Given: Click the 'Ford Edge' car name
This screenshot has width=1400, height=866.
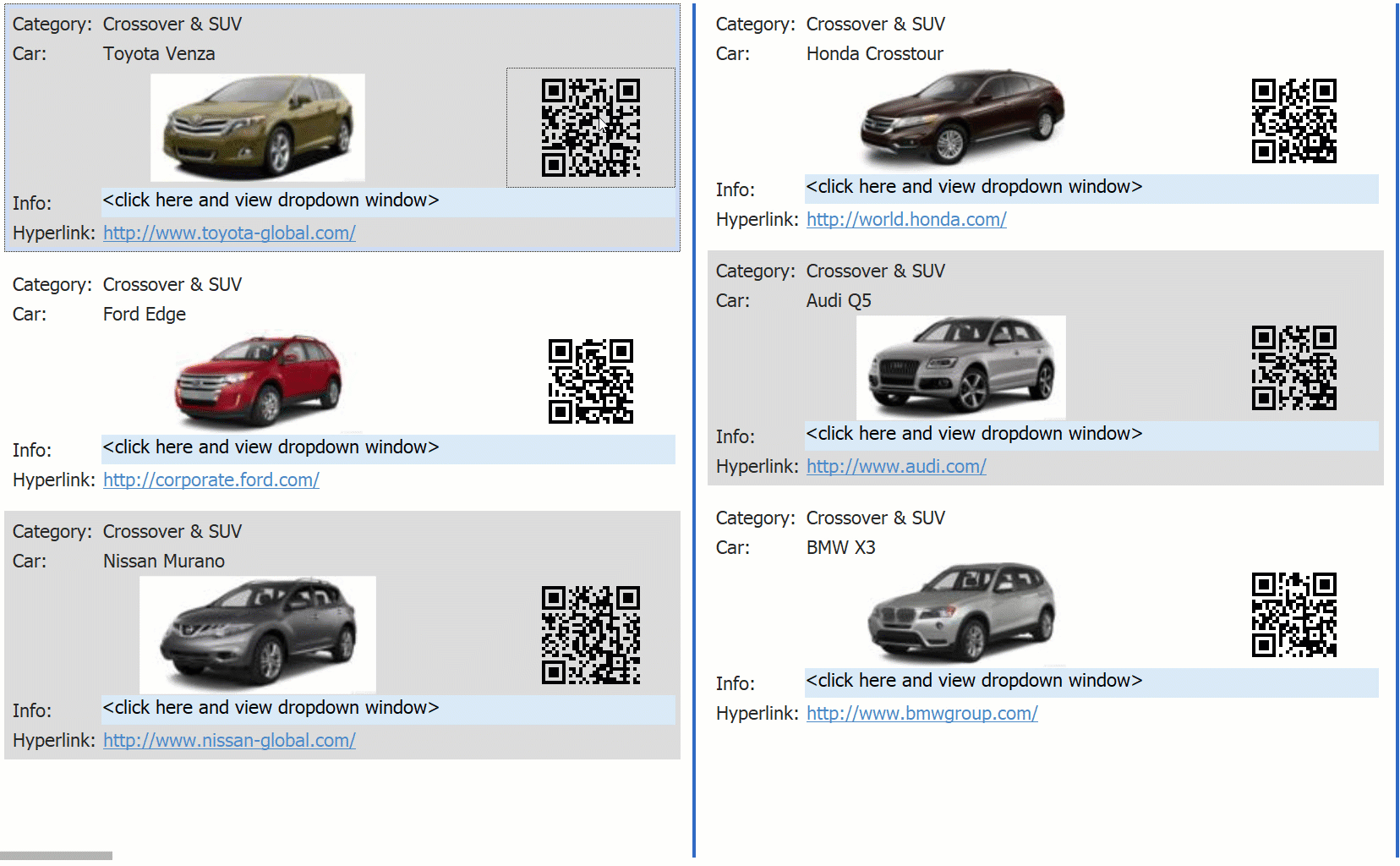Looking at the screenshot, I should [x=145, y=315].
